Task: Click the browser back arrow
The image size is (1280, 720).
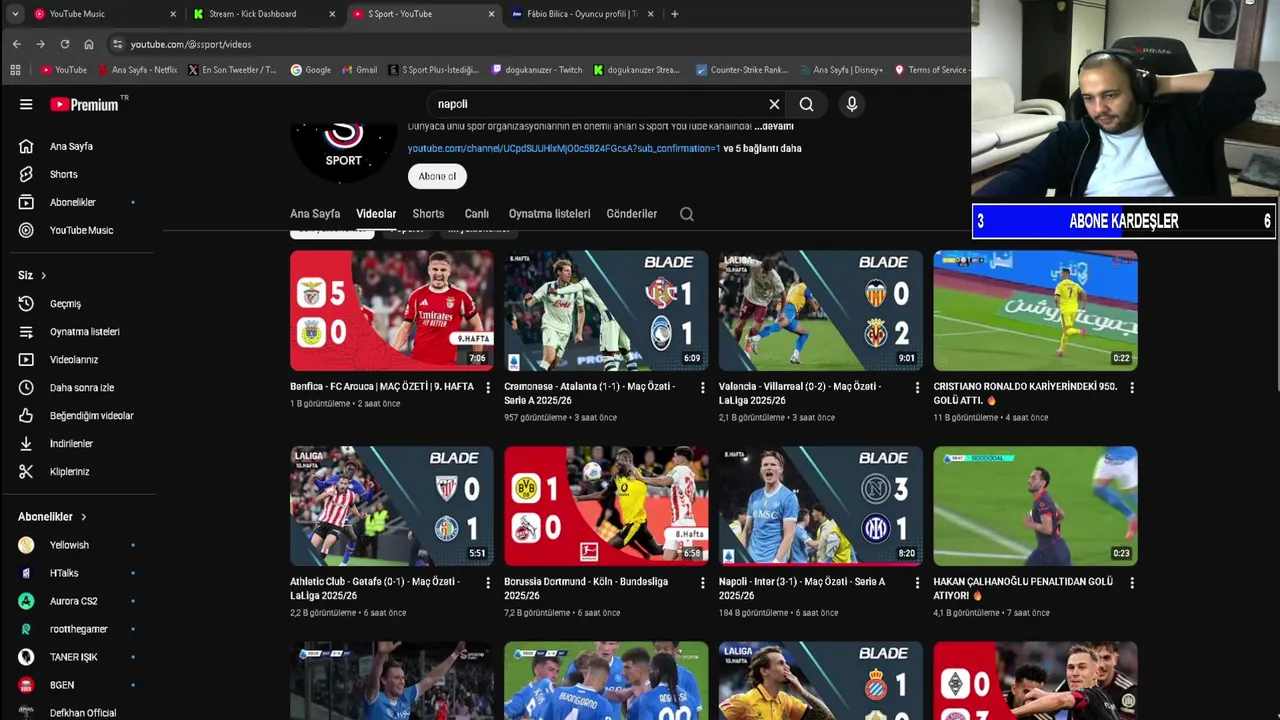Action: click(16, 44)
